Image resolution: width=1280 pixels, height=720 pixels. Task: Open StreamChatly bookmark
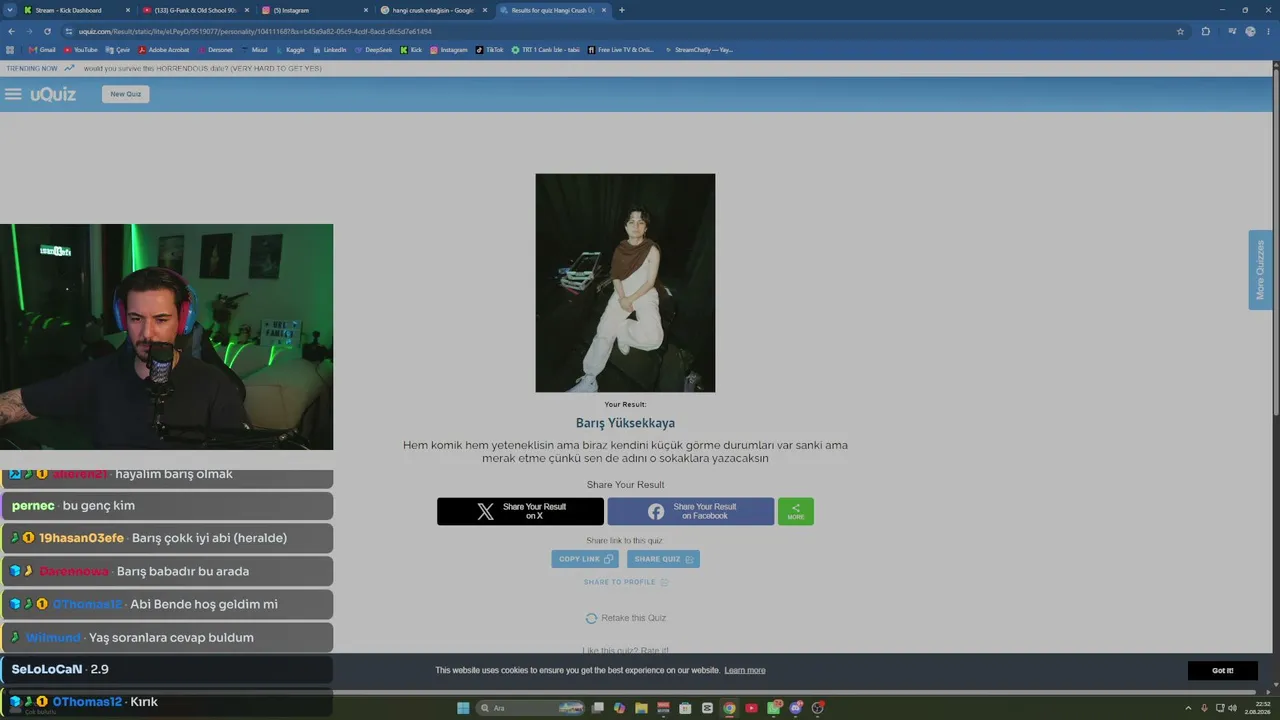[x=698, y=50]
